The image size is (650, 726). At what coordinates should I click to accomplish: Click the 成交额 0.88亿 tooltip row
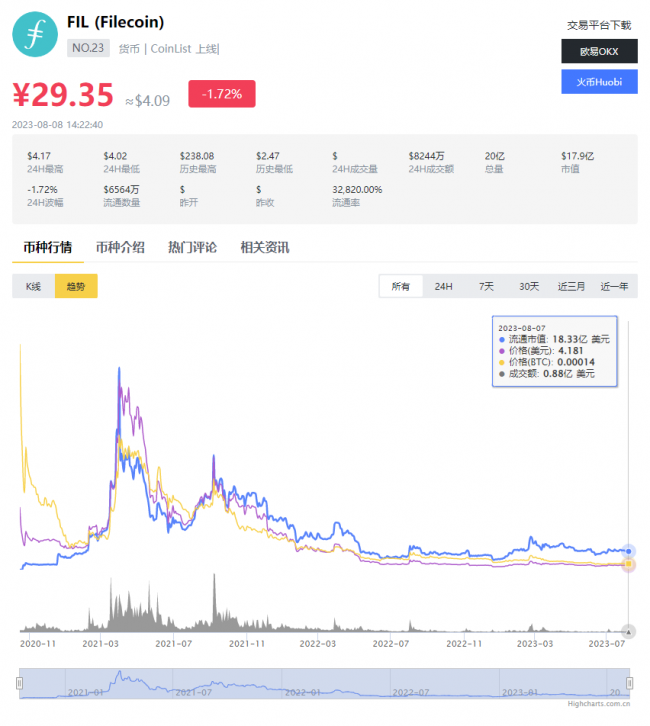(546, 374)
